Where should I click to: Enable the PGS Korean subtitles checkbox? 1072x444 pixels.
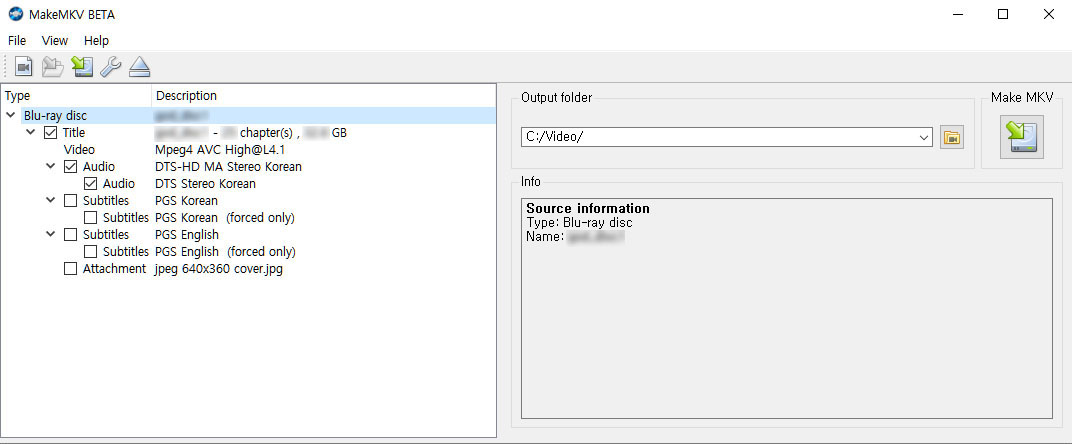point(70,201)
